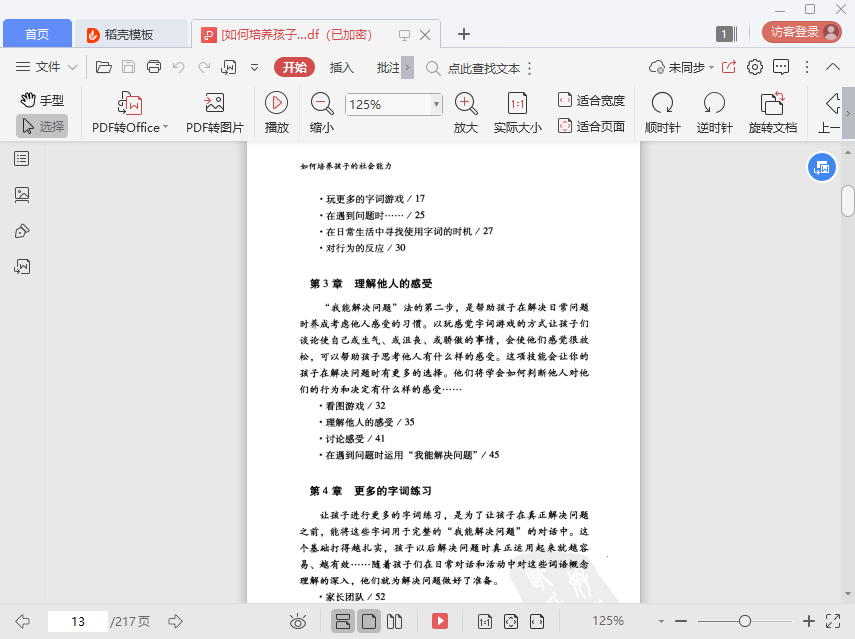Open the feedback chat icon
Image resolution: width=855 pixels, height=639 pixels.
(x=781, y=67)
